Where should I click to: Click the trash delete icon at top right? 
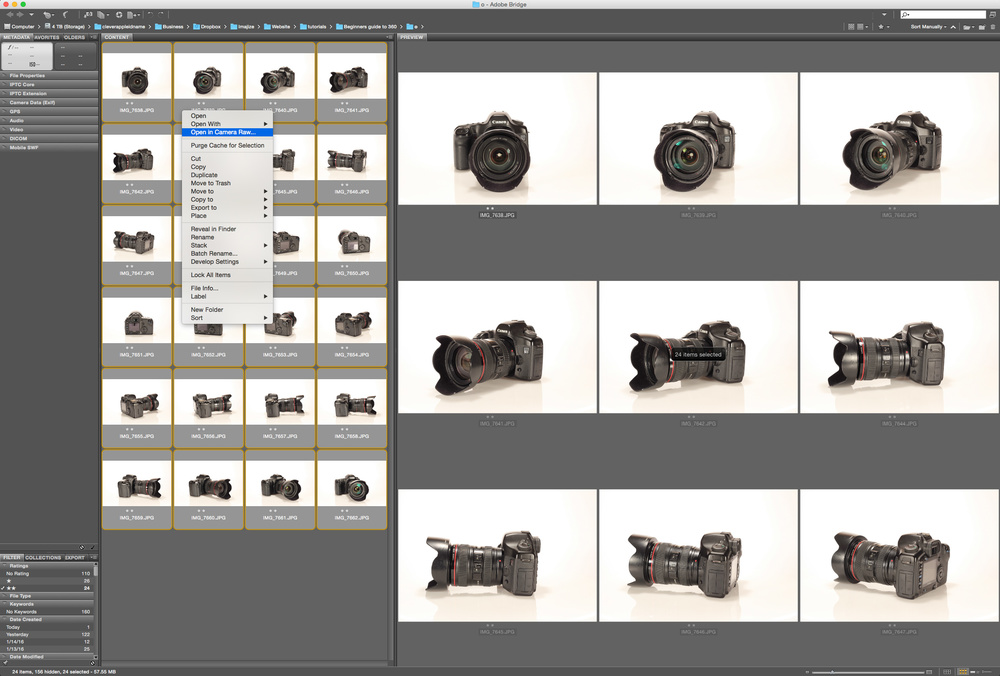(x=994, y=27)
